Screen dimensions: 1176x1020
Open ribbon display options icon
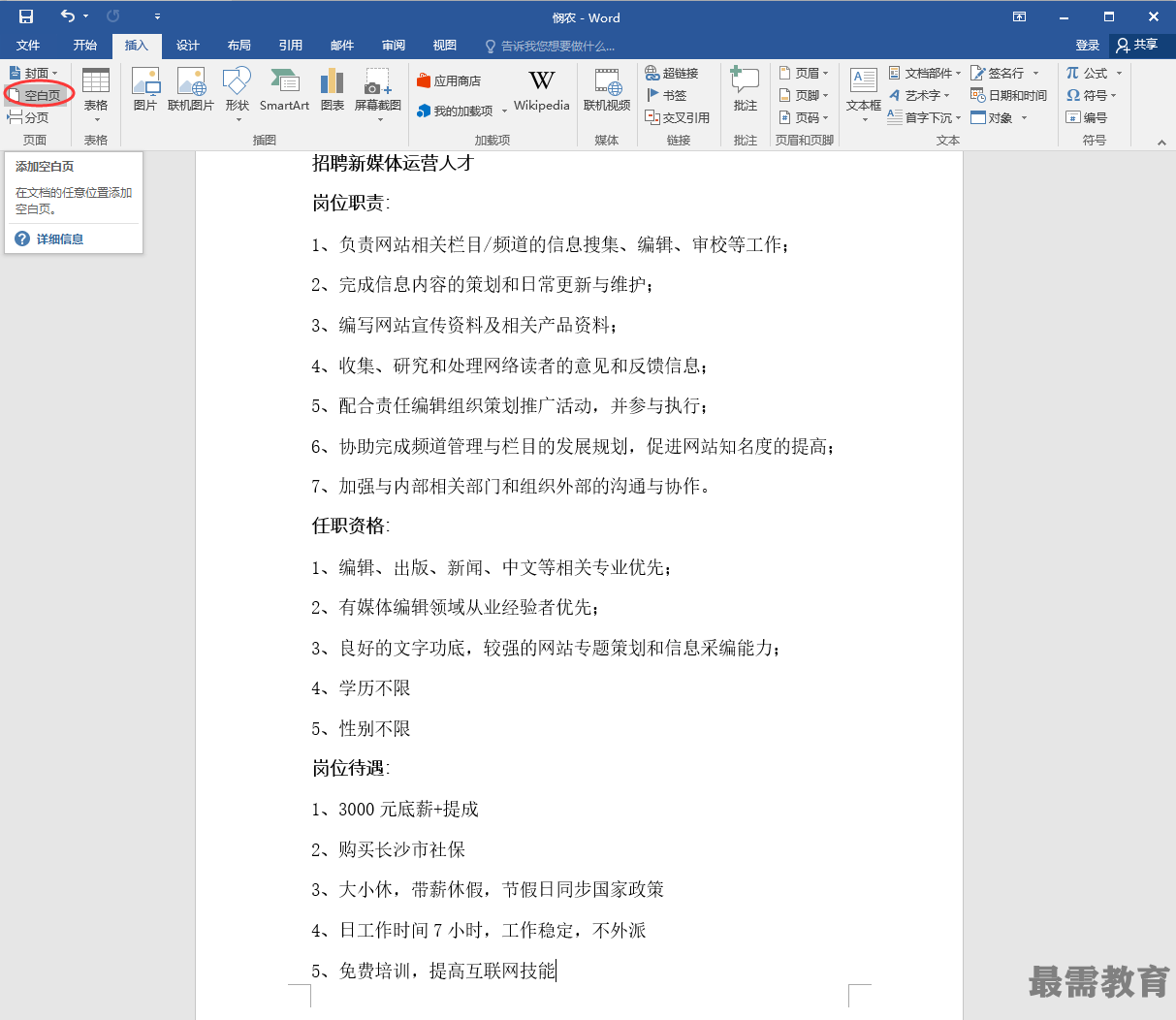tap(1019, 16)
